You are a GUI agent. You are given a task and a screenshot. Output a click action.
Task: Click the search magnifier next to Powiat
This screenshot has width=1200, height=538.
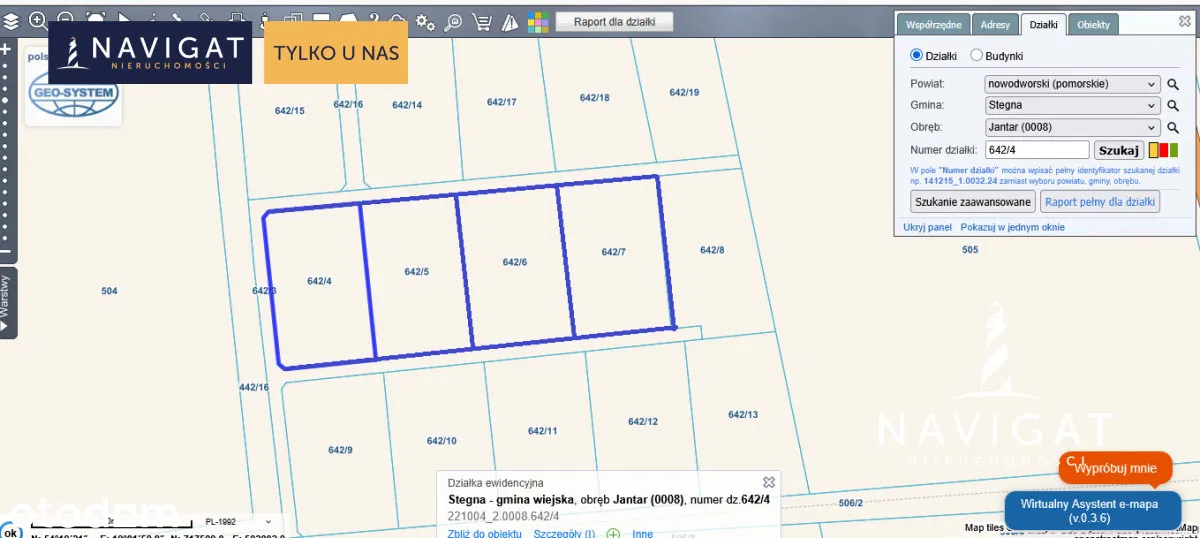(1173, 85)
